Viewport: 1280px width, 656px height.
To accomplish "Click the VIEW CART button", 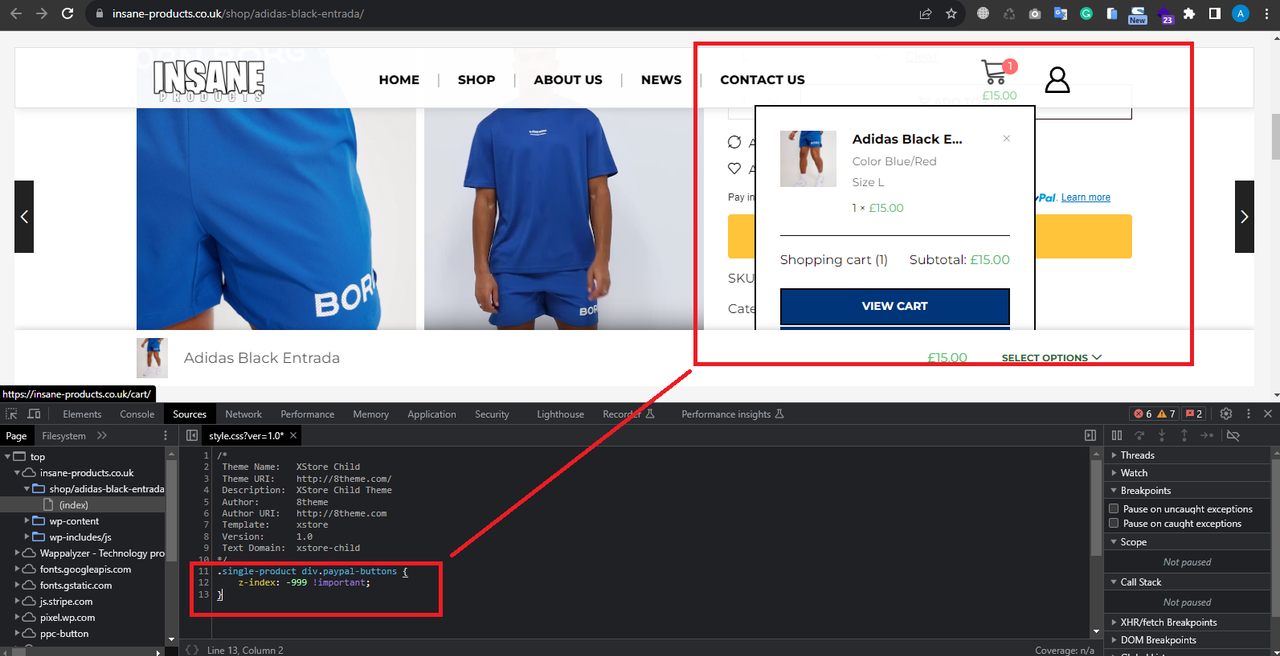I will point(895,306).
